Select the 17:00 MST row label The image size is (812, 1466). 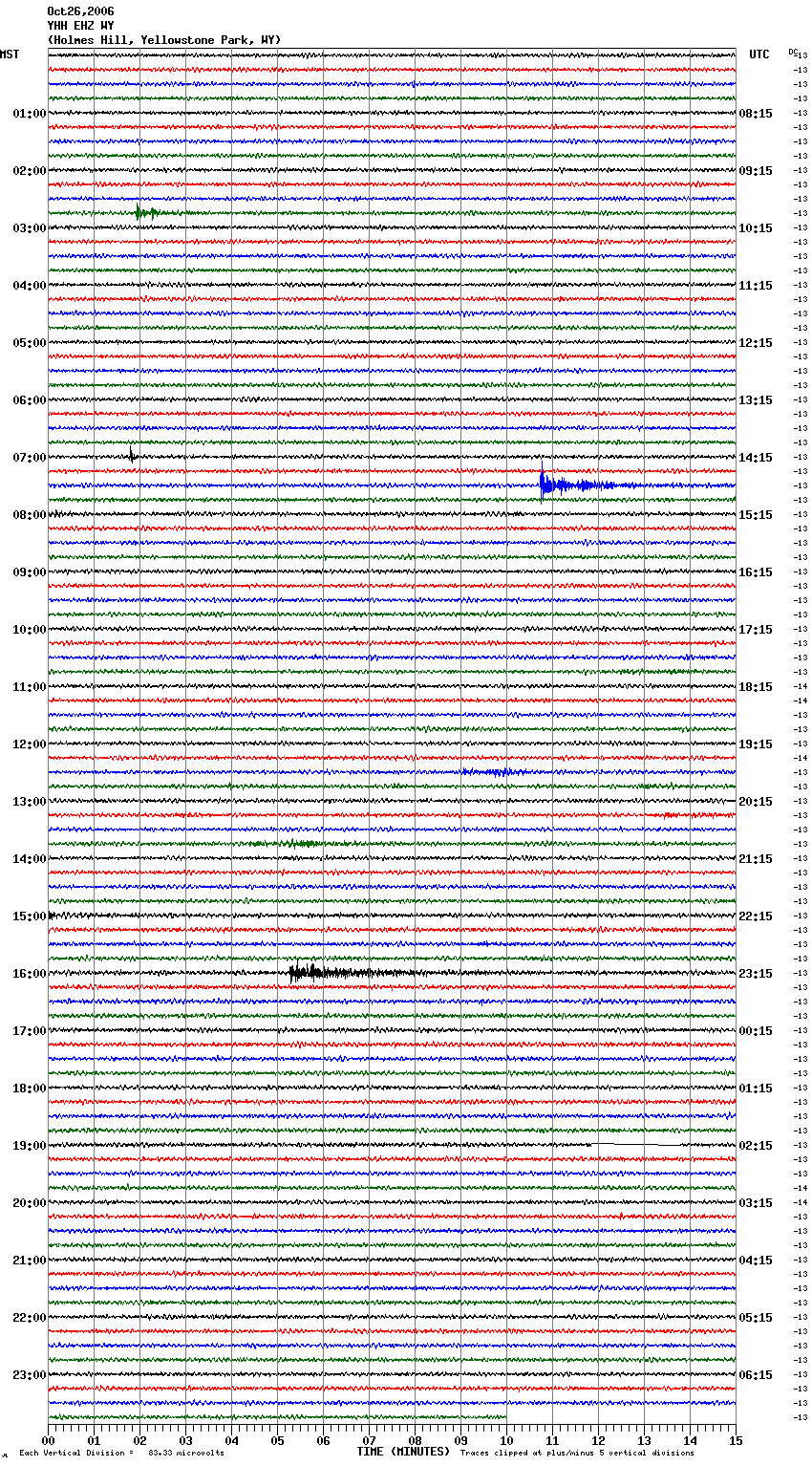coord(30,1031)
